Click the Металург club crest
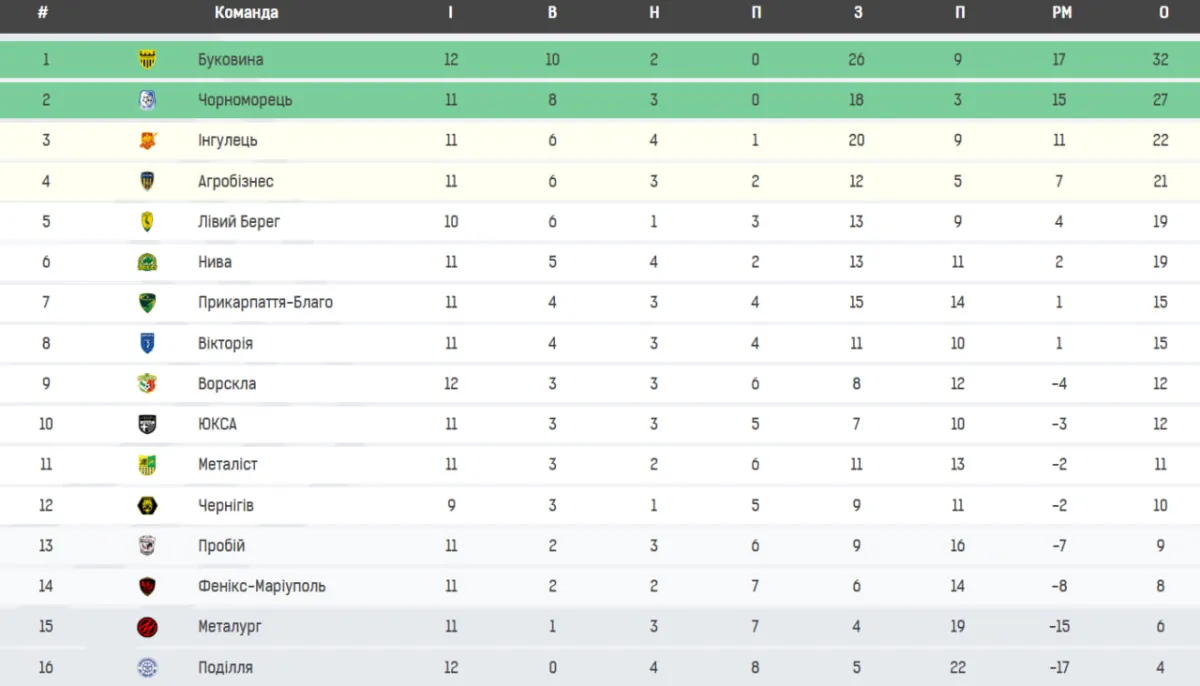1200x686 pixels. click(x=147, y=627)
